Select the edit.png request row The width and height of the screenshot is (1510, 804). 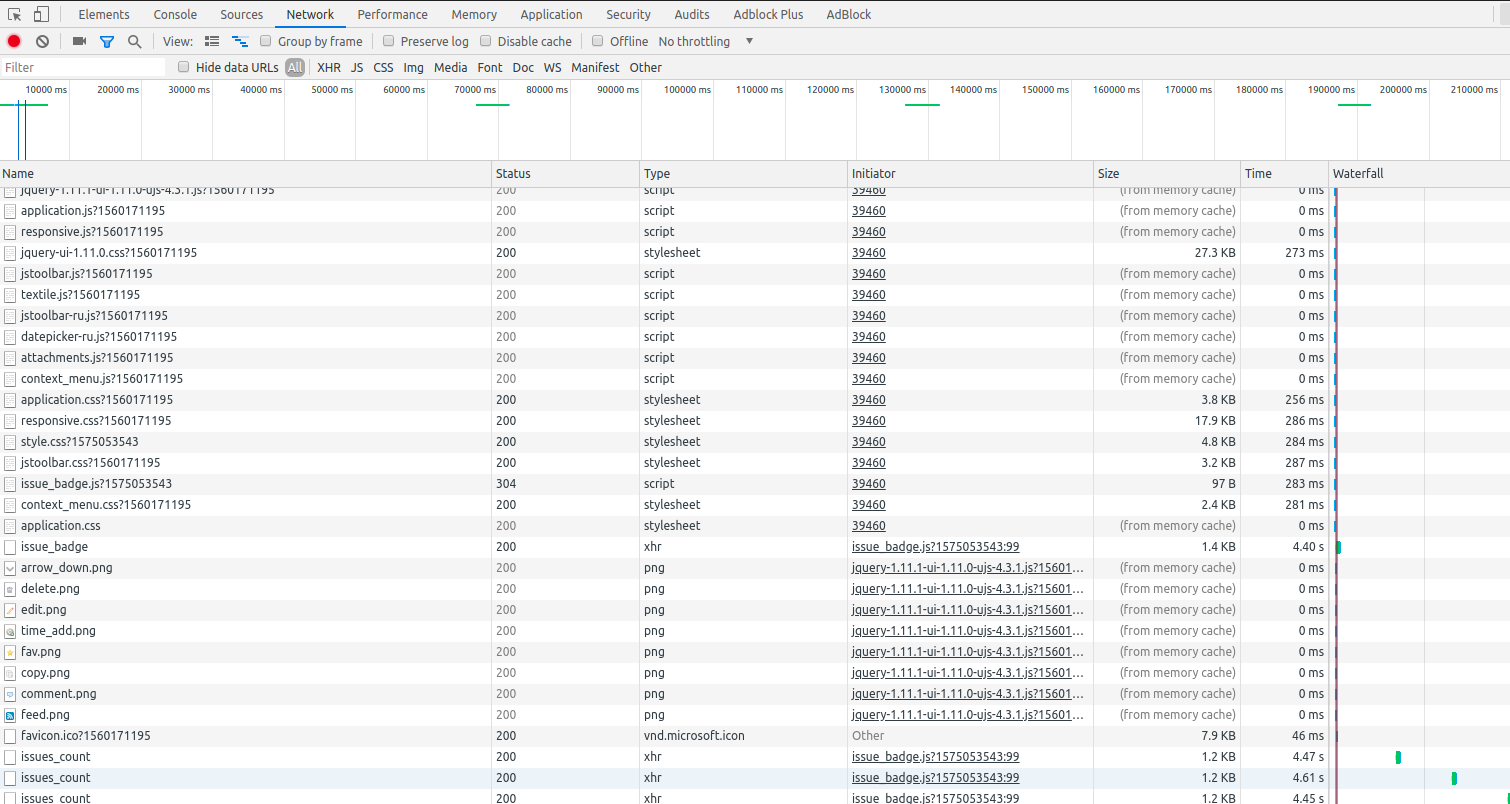[x=755, y=609]
